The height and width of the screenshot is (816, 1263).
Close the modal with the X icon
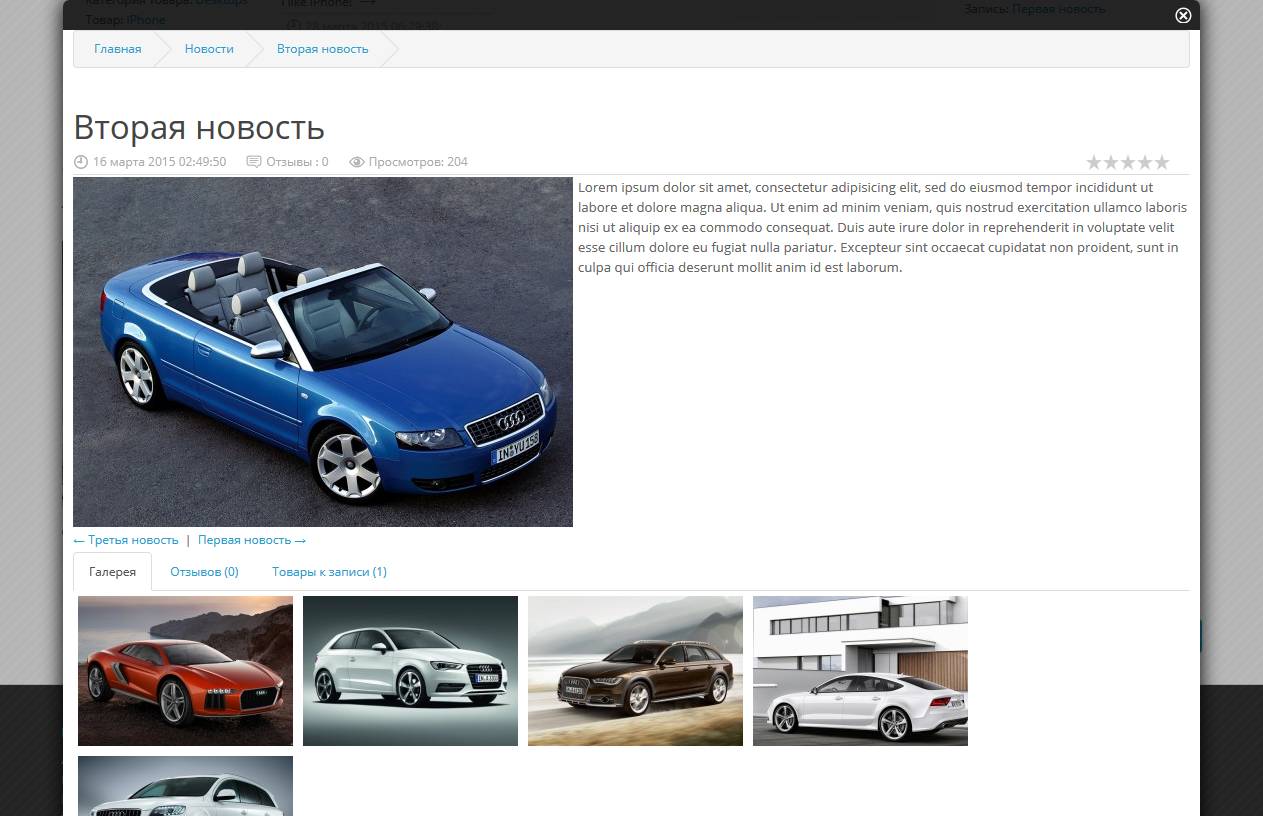[x=1183, y=15]
